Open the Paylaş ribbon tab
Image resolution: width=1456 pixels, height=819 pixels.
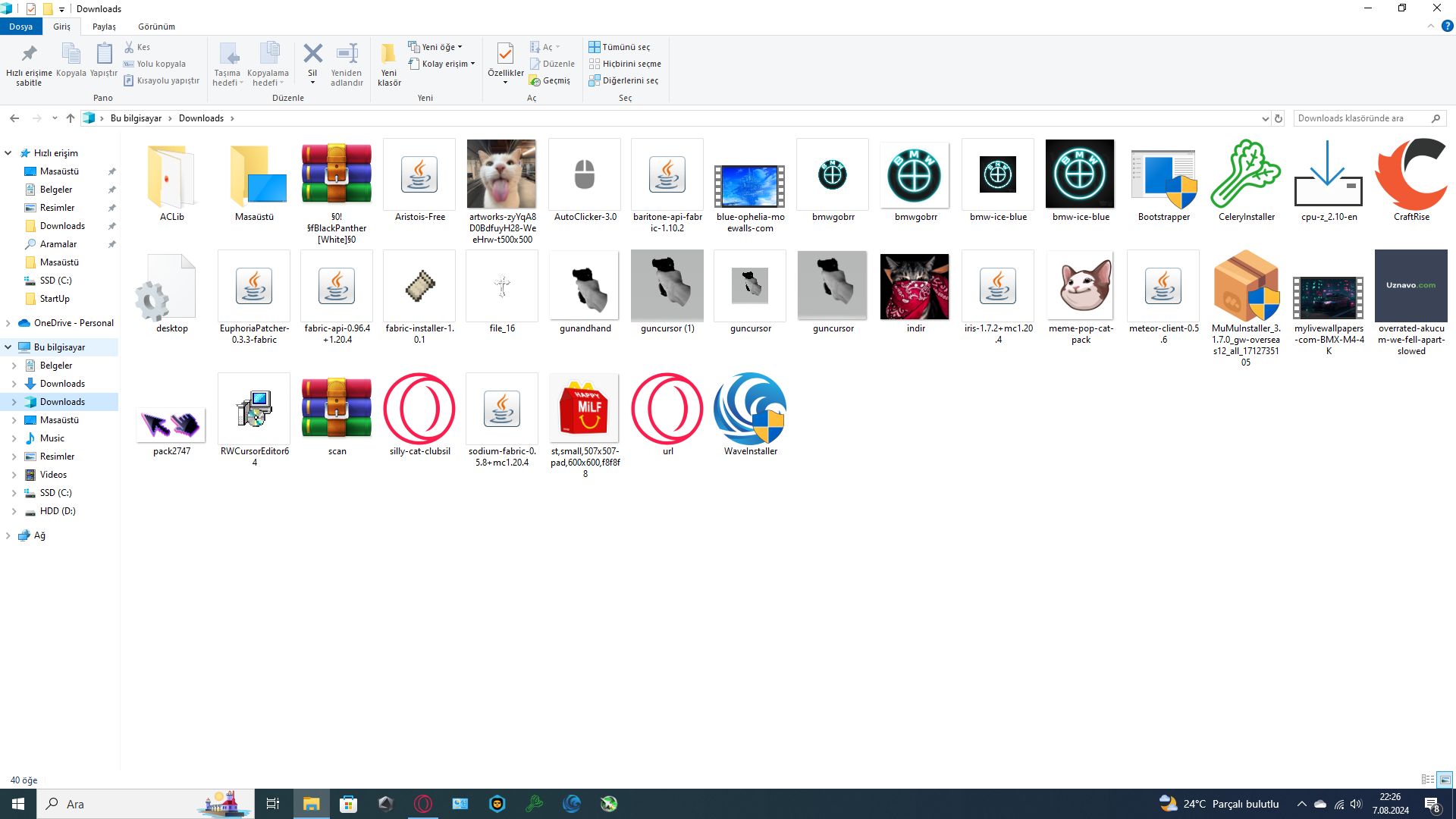pos(104,27)
